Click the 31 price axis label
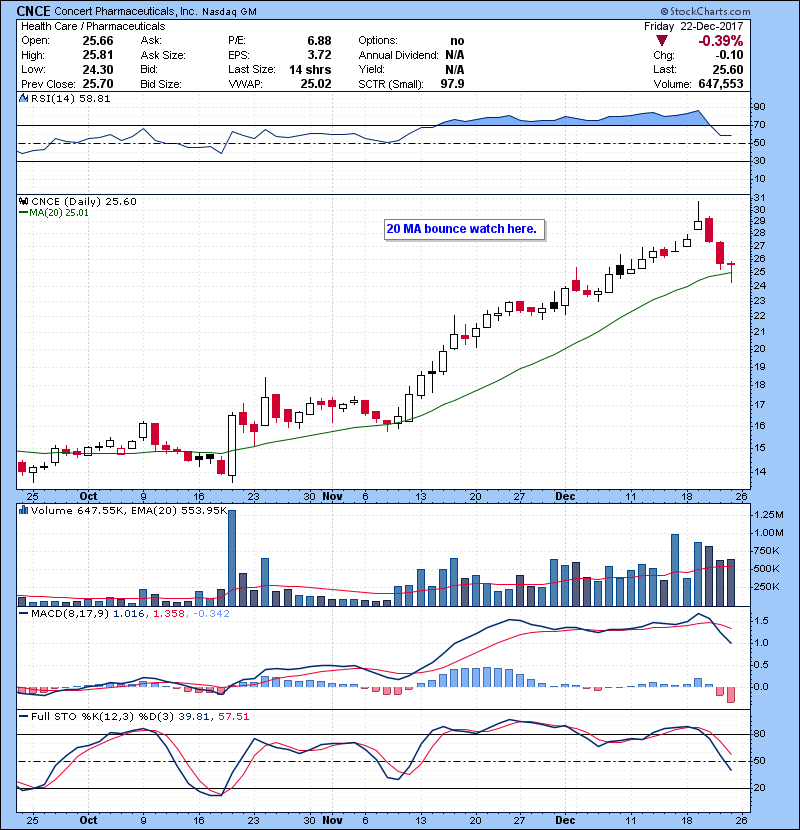The height and width of the screenshot is (830, 800). coord(759,198)
